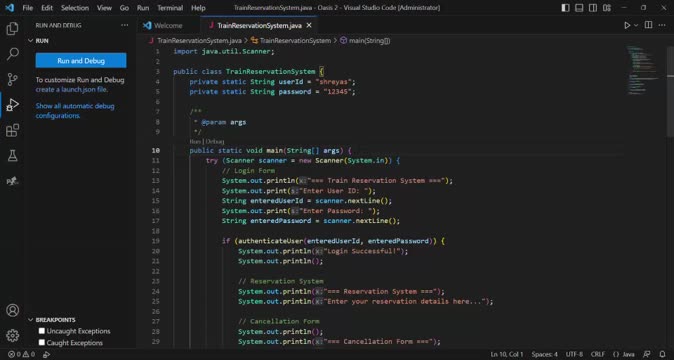This screenshot has height=360, width=674.
Task: Open the Explorer view in activity bar
Action: click(12, 29)
